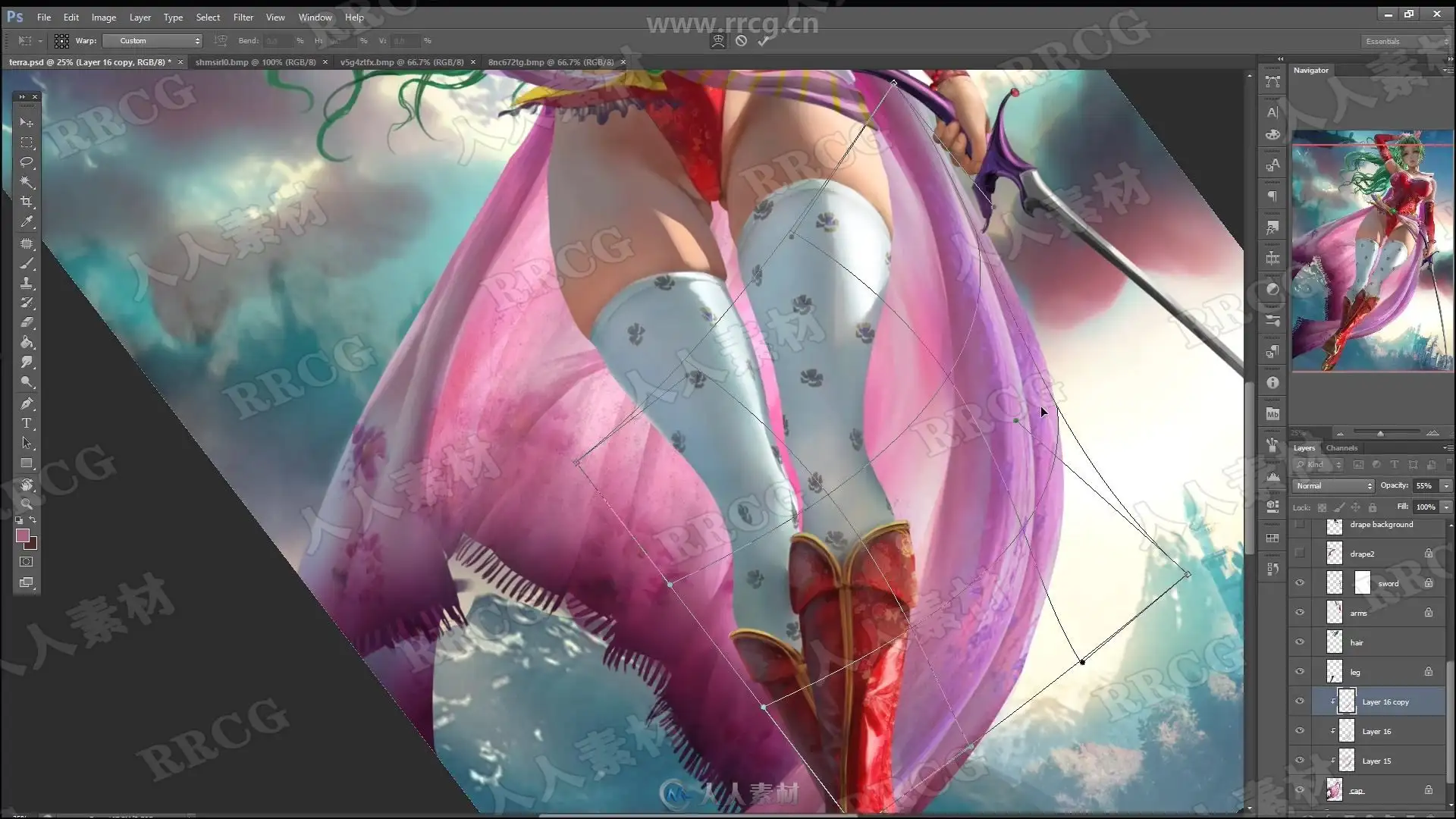Image resolution: width=1456 pixels, height=819 pixels.
Task: Hide the arms layer
Action: click(x=1300, y=613)
